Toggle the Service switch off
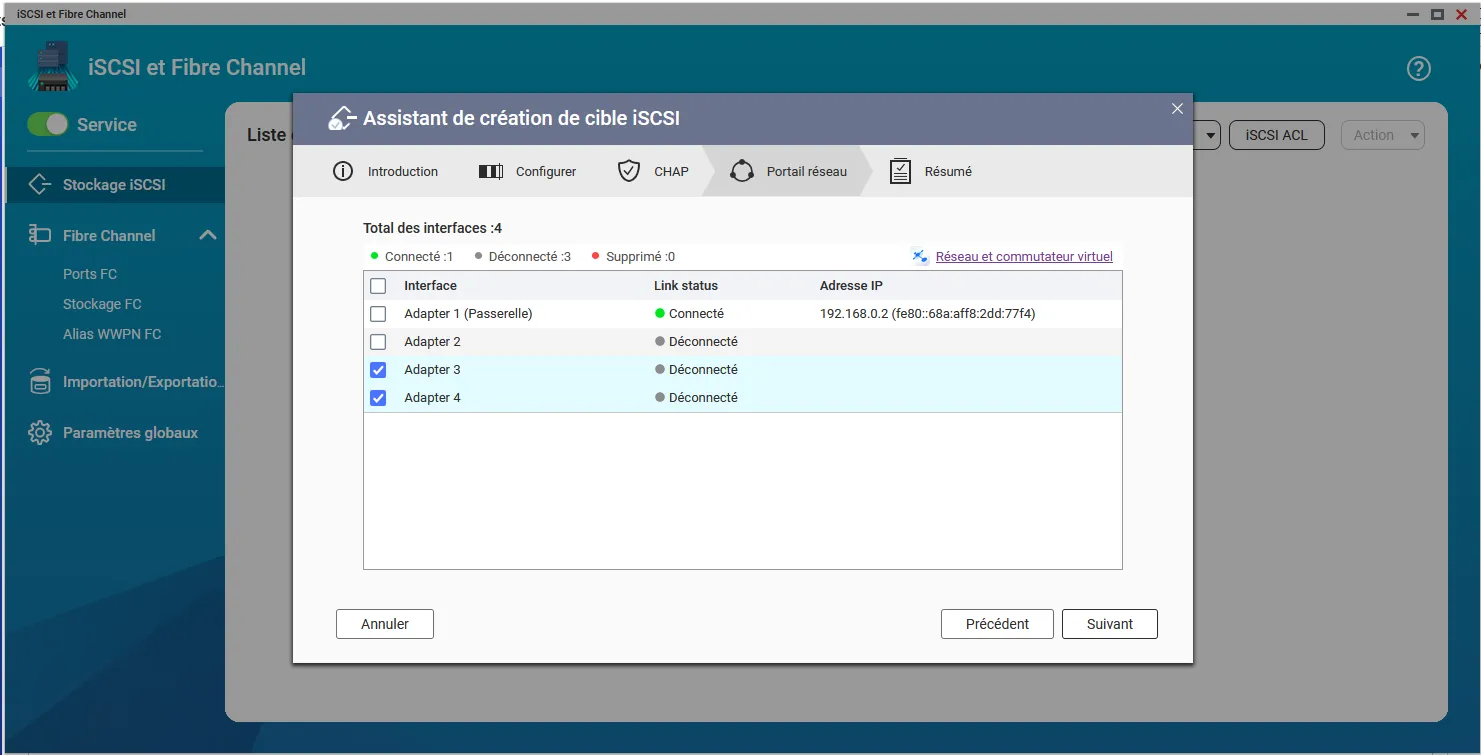 [x=48, y=124]
